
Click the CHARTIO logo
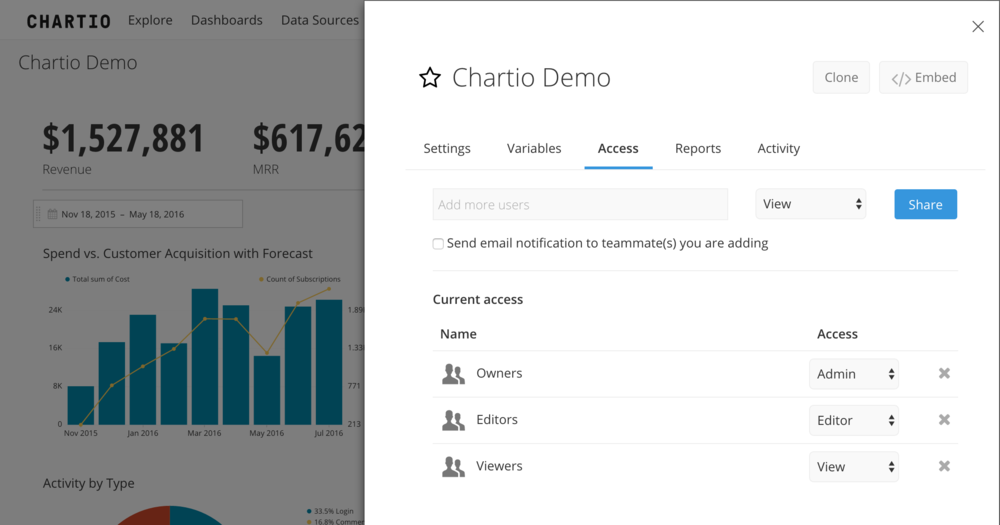click(69, 21)
